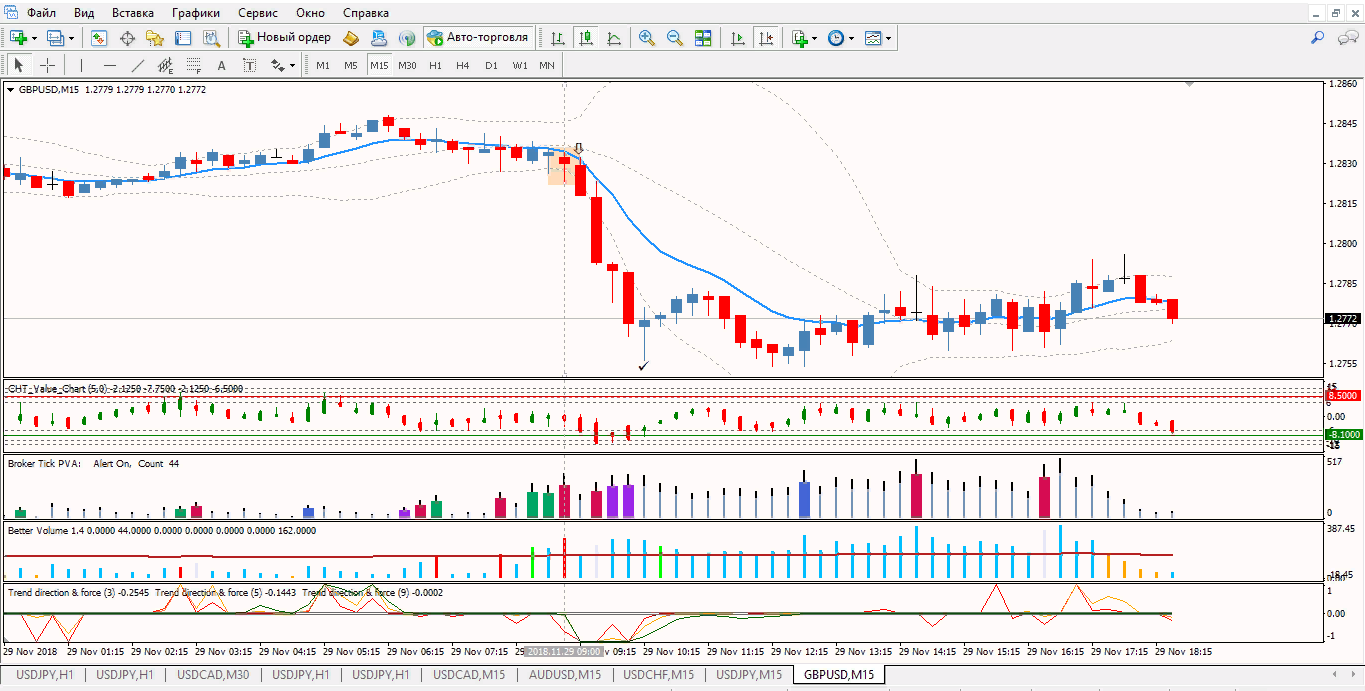Select the text label tool
This screenshot has width=1365, height=691.
click(249, 65)
